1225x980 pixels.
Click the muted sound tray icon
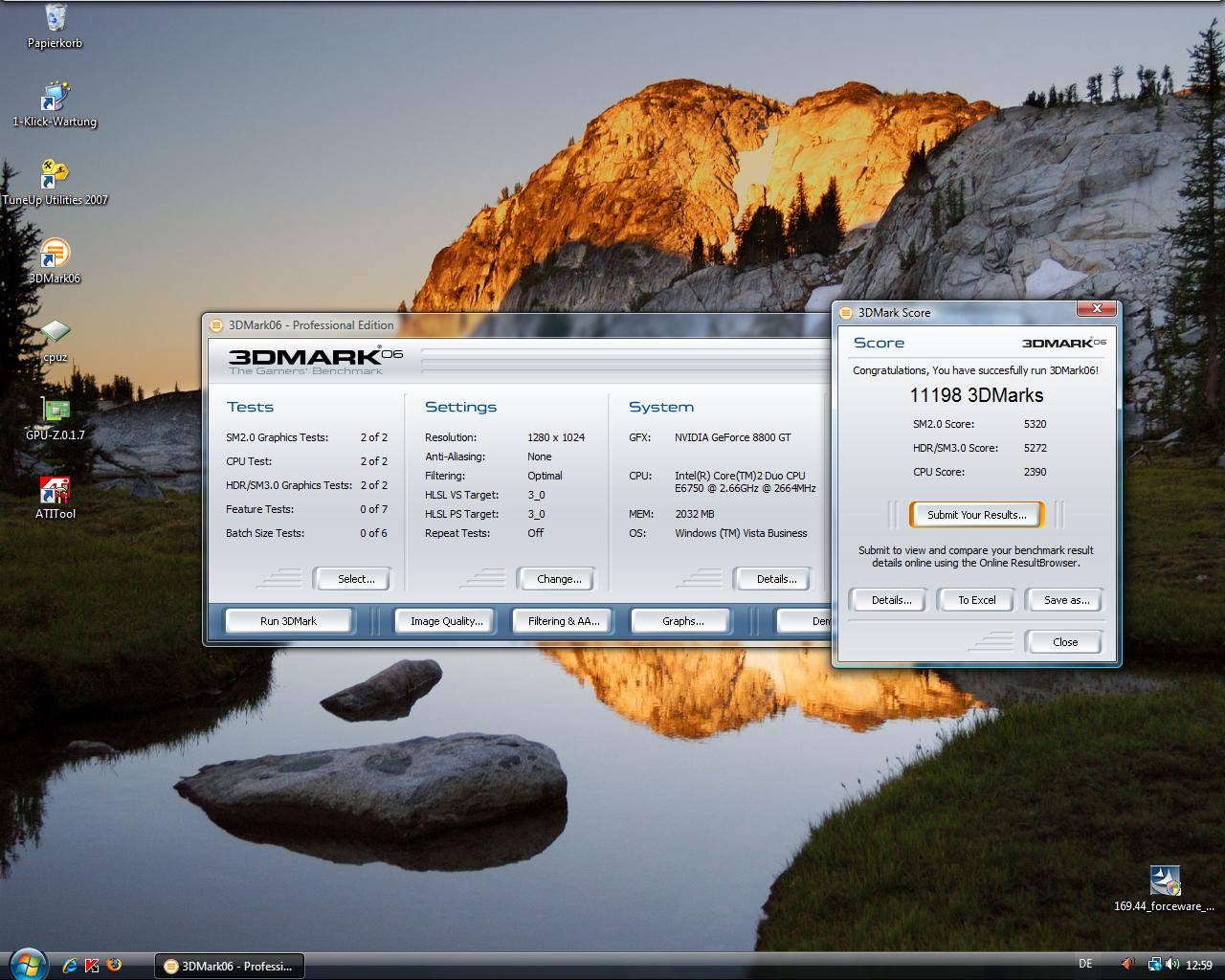(x=1128, y=965)
